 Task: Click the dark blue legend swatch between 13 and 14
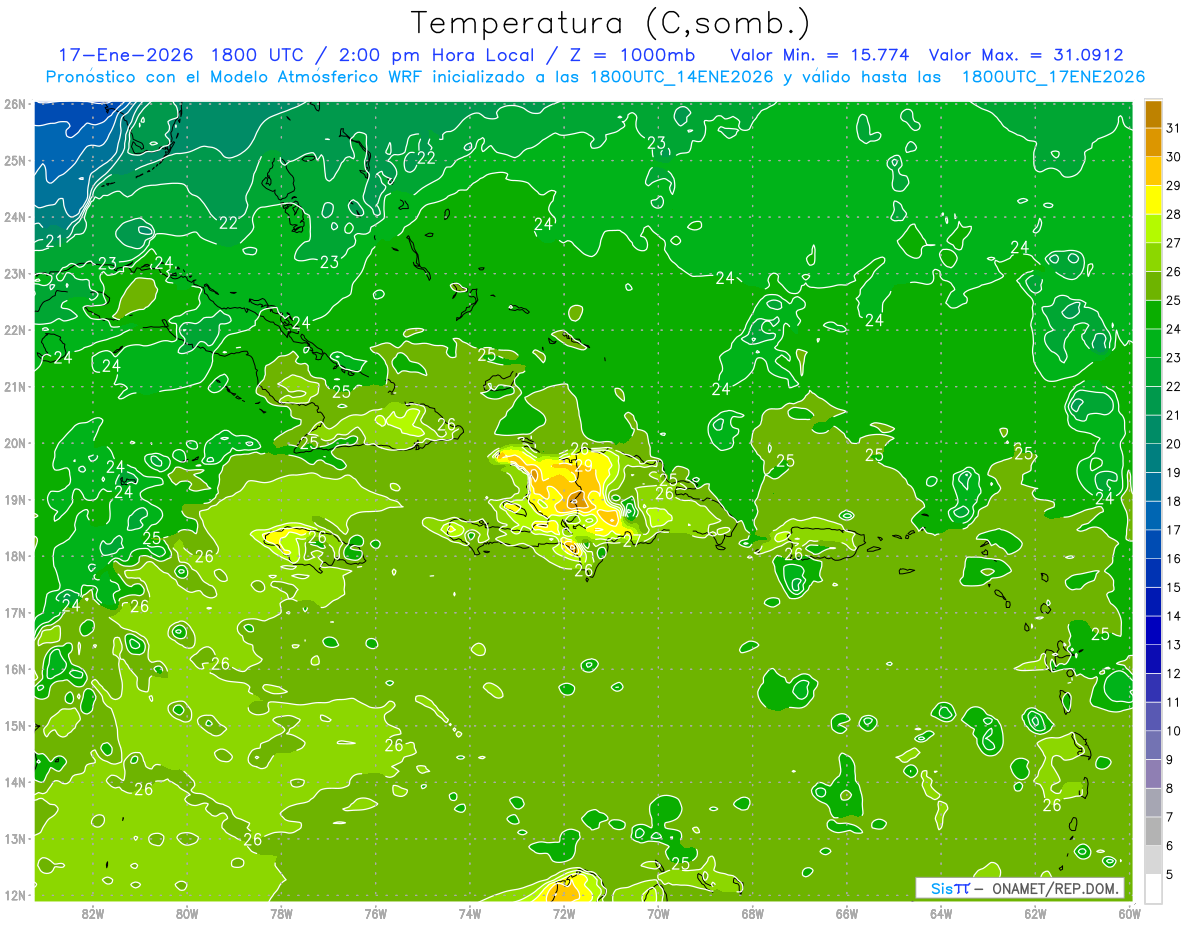(1153, 630)
